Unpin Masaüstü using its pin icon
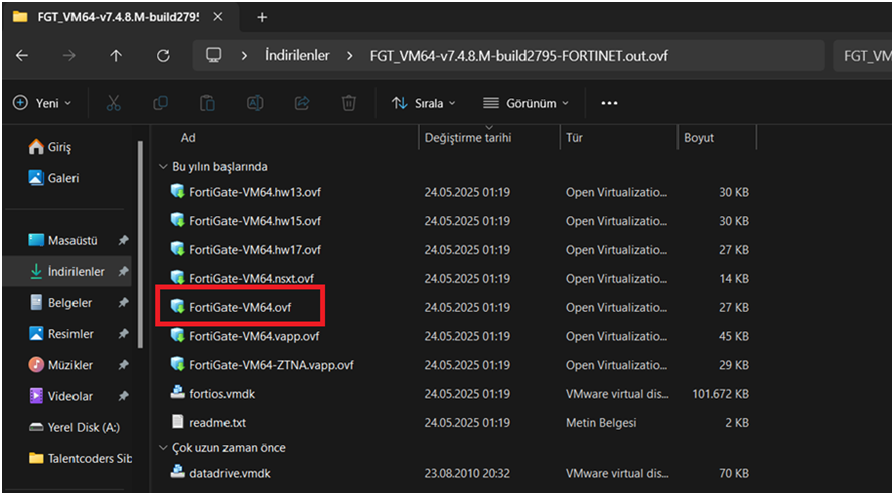 123,241
